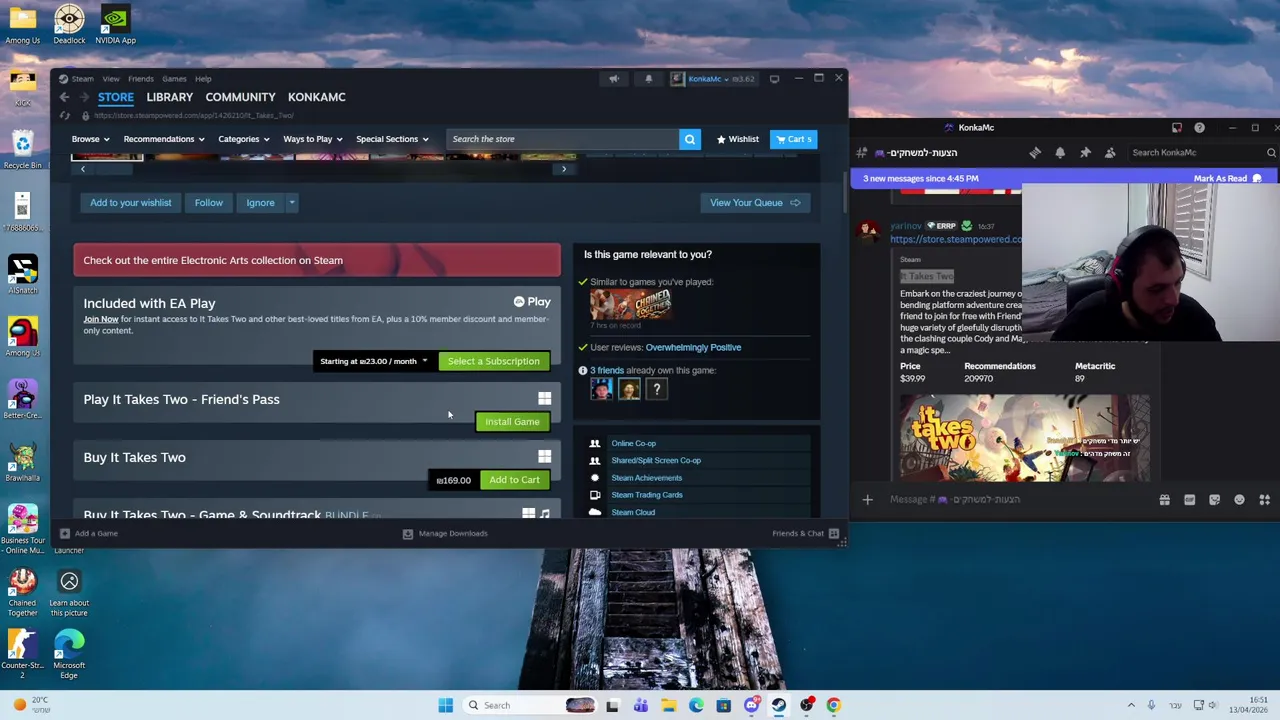The height and width of the screenshot is (720, 1280).
Task: Open Discord emoji picker
Action: pos(1239,499)
